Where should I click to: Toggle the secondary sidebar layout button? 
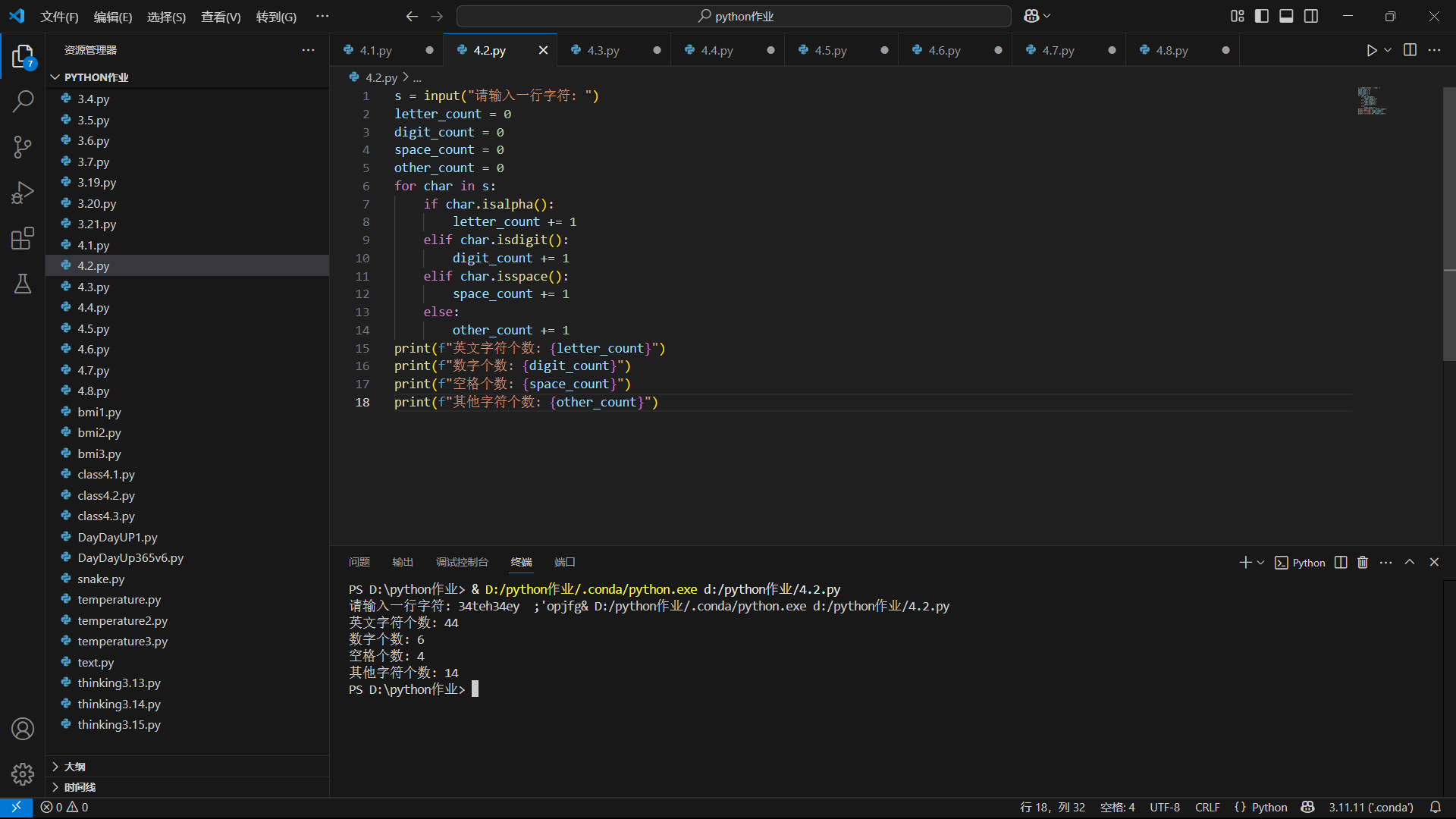point(1311,16)
